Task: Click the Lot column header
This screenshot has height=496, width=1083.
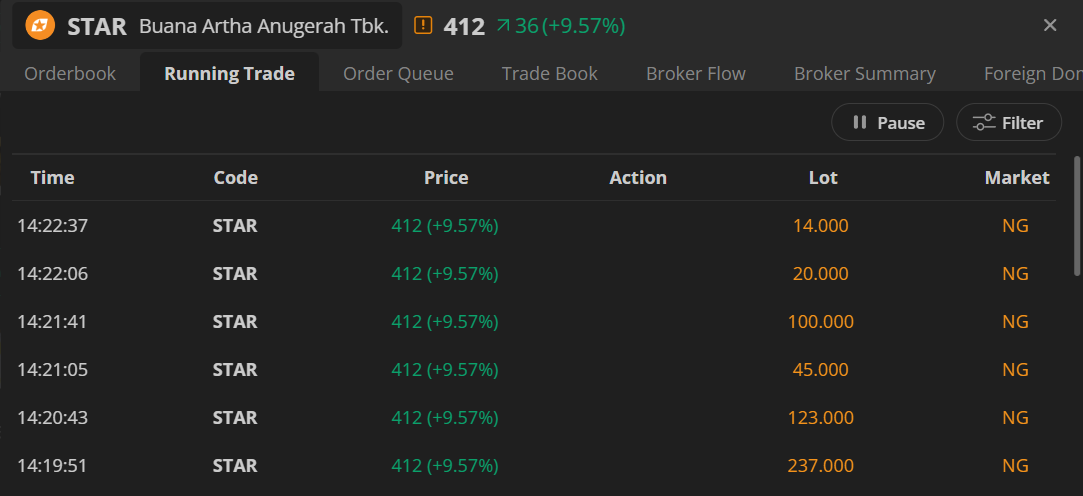Action: (x=823, y=178)
